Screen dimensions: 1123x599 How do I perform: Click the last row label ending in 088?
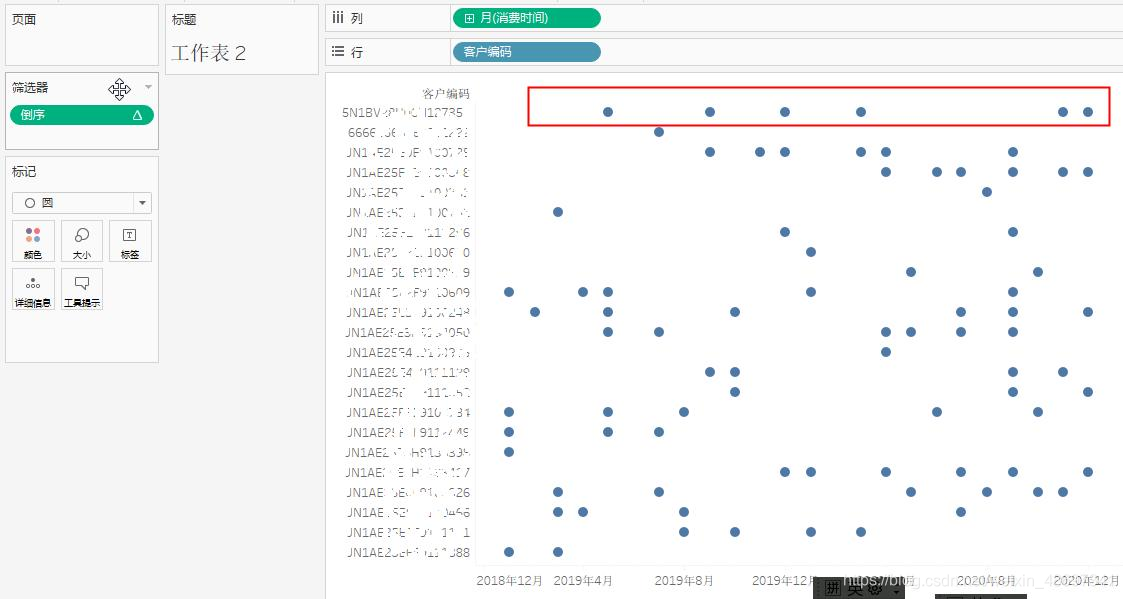(408, 552)
